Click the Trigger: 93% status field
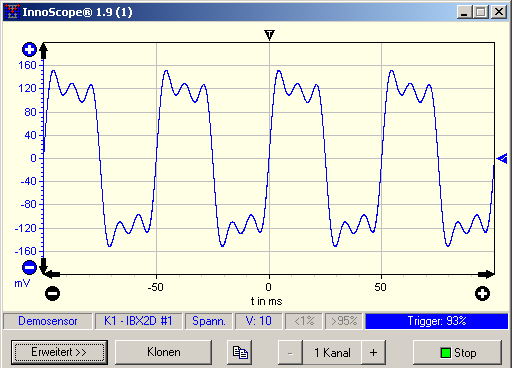The height and width of the screenshot is (368, 512). (437, 321)
